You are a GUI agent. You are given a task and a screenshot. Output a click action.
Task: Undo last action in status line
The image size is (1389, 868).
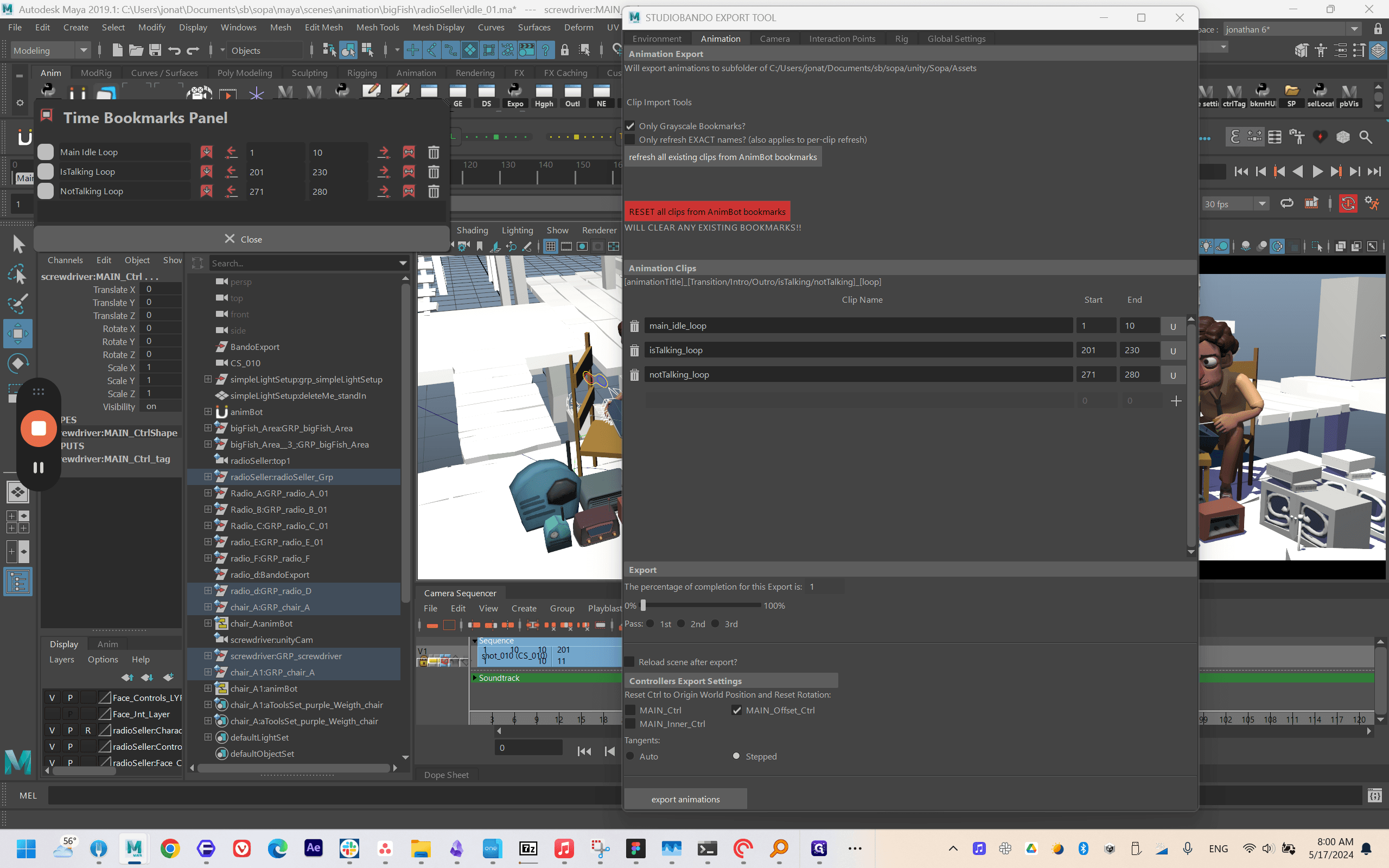(174, 50)
